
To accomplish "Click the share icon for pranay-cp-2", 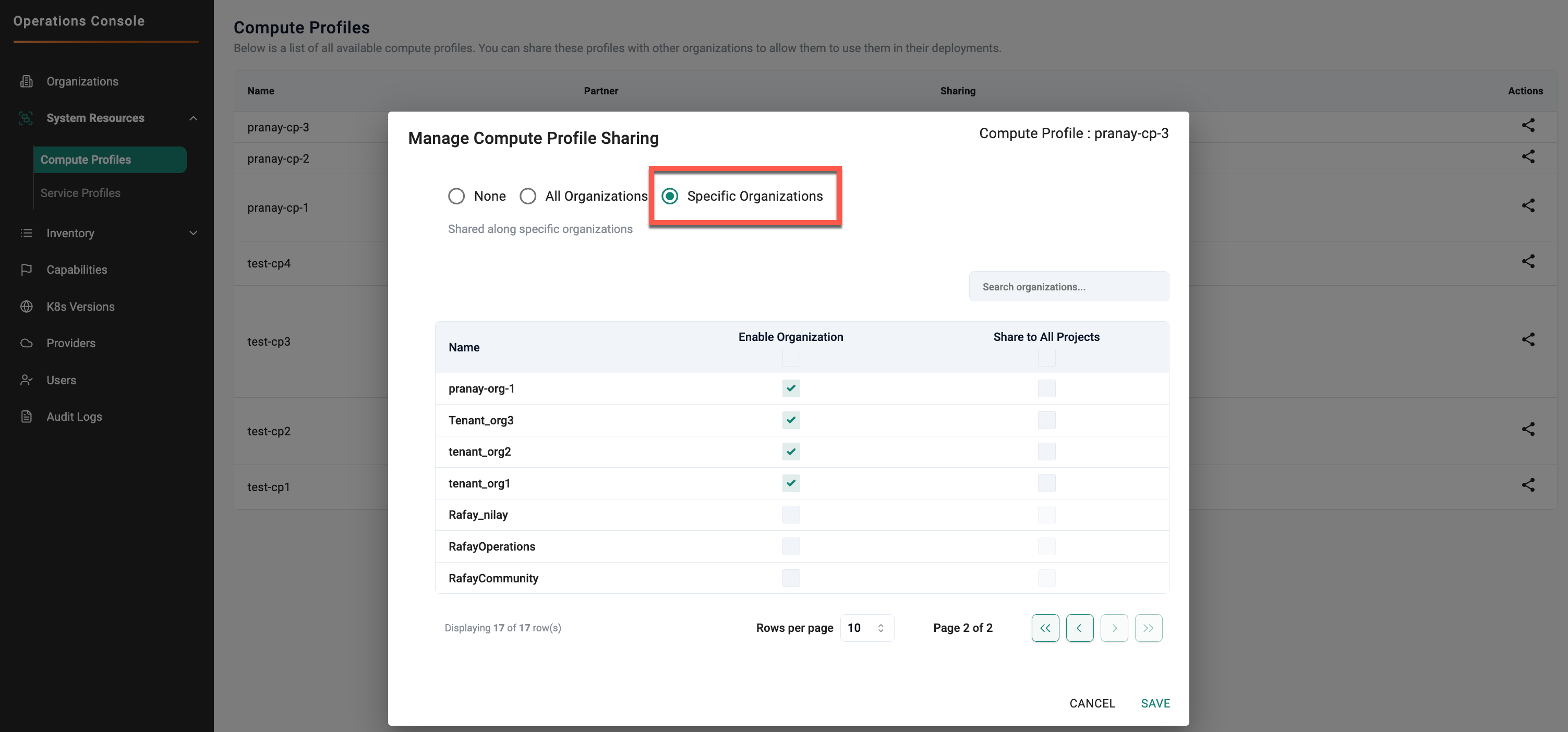I will 1528,156.
